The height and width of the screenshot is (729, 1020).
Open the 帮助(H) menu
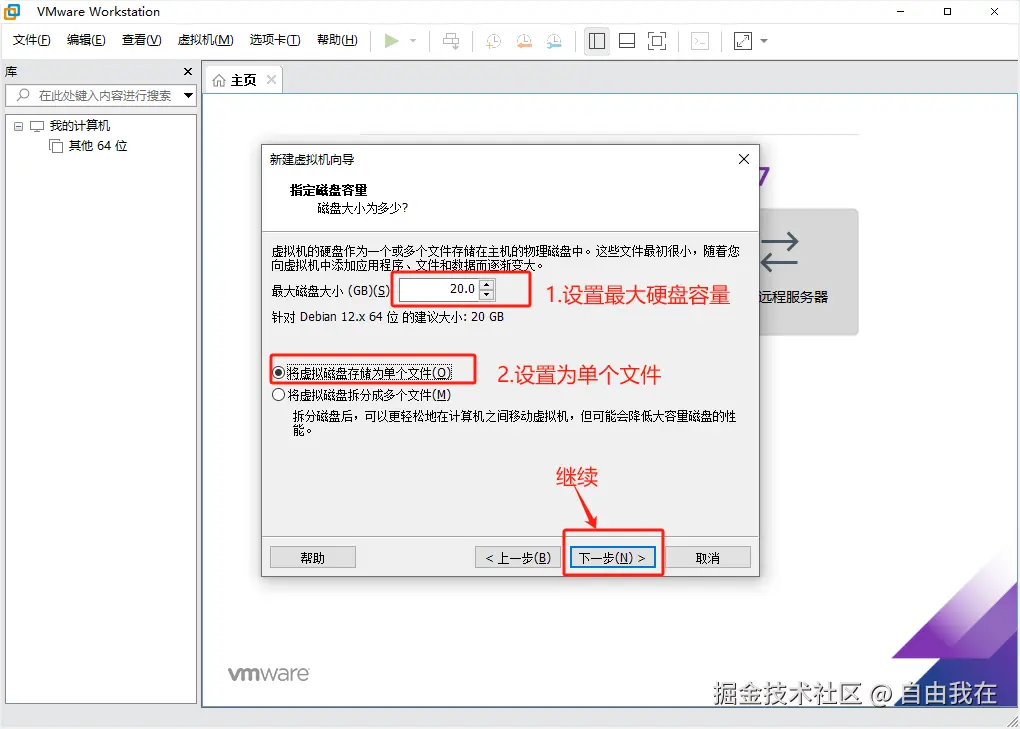click(x=337, y=40)
